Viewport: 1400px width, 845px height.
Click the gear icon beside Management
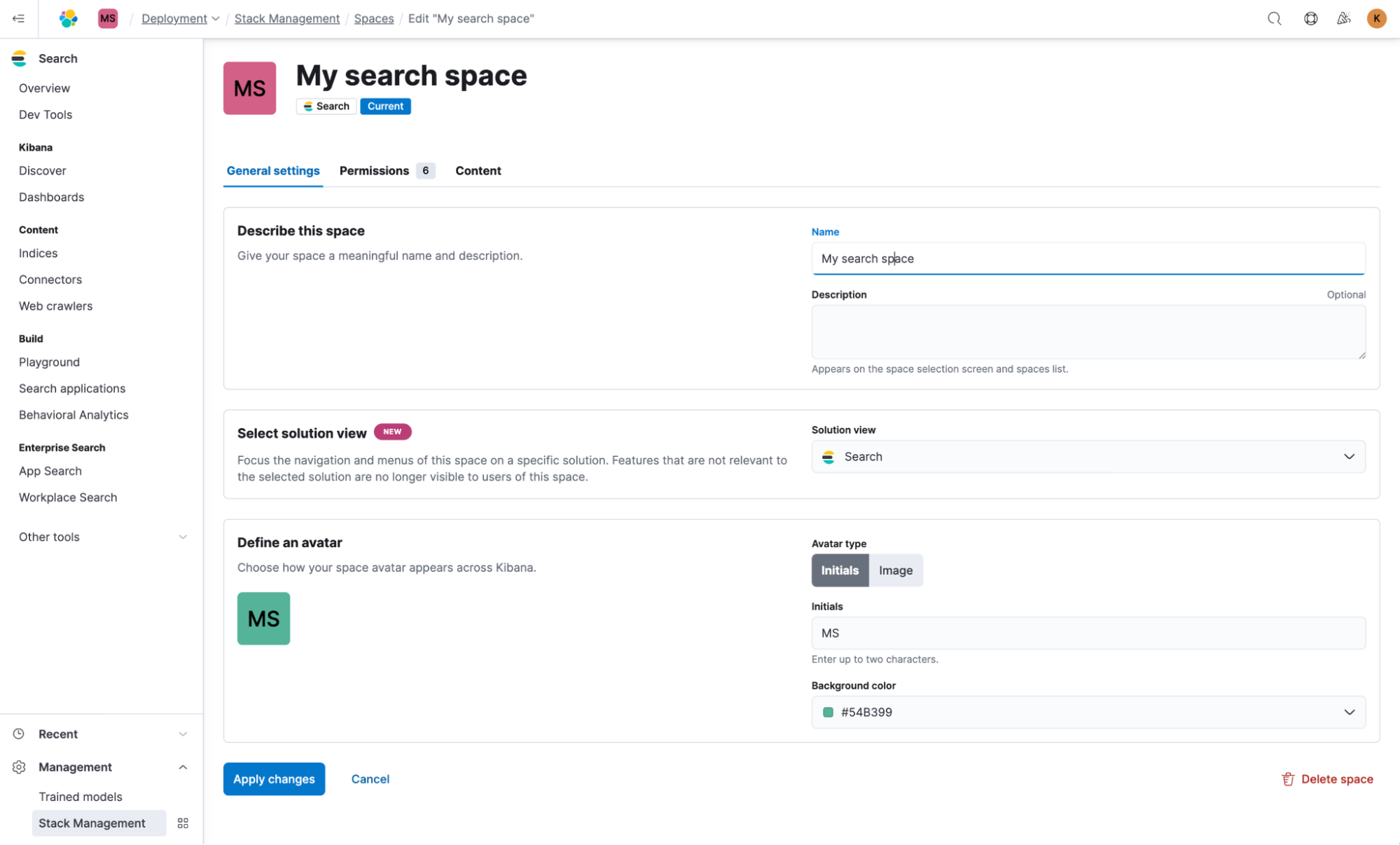19,767
